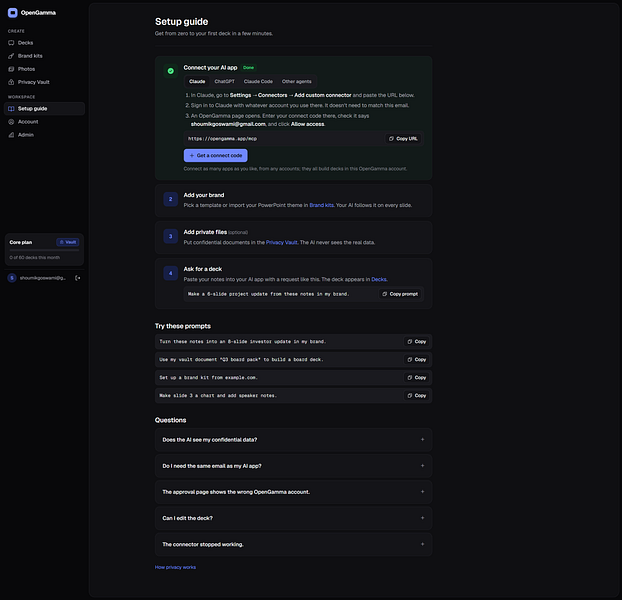The width and height of the screenshot is (622, 600).
Task: Click the step 3 number badge
Action: [171, 236]
